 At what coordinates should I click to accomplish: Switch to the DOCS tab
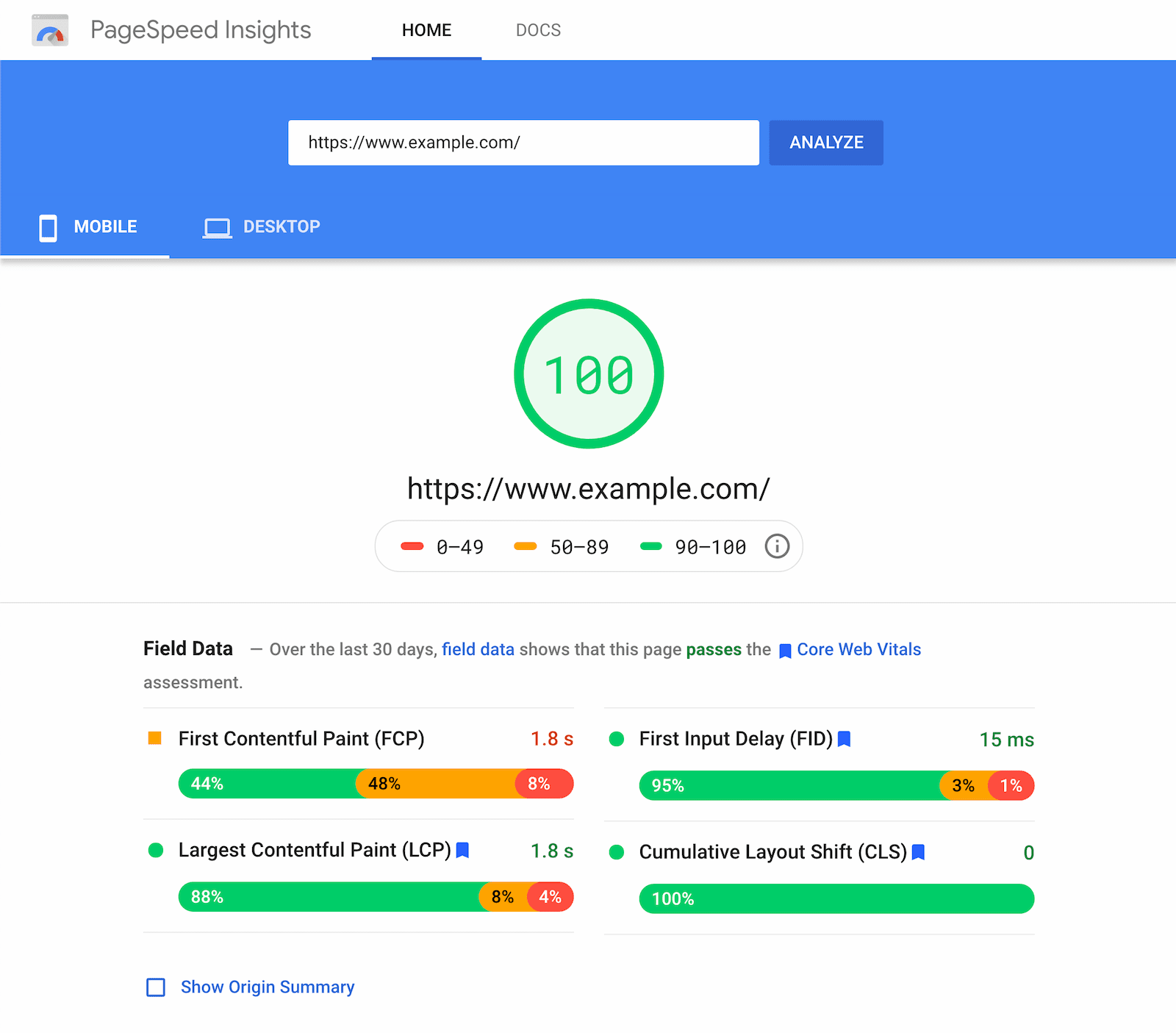538,30
